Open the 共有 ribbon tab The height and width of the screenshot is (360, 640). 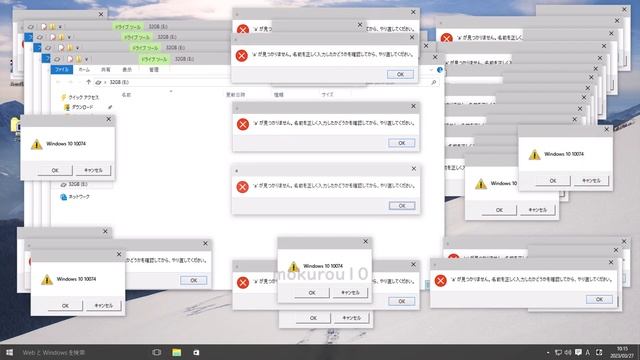point(106,70)
